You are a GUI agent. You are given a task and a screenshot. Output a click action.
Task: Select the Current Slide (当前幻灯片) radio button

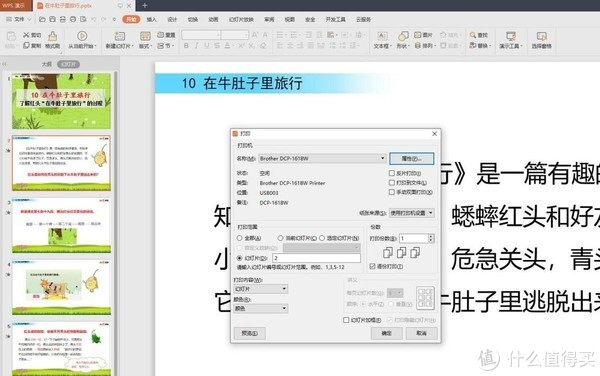tap(280, 238)
